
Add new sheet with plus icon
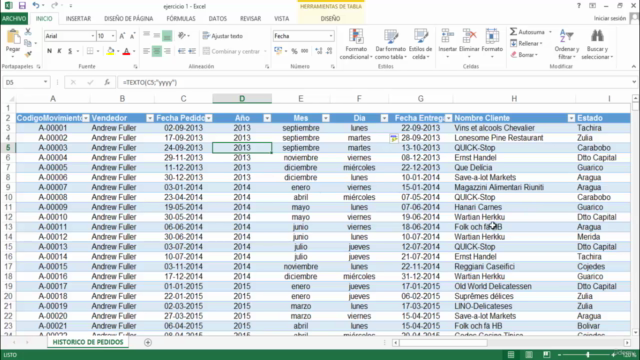coord(148,342)
